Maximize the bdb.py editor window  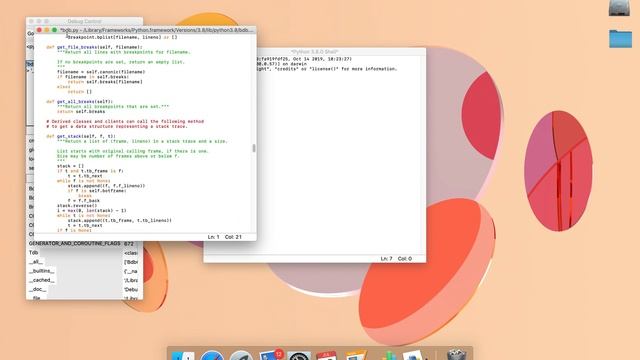54,30
